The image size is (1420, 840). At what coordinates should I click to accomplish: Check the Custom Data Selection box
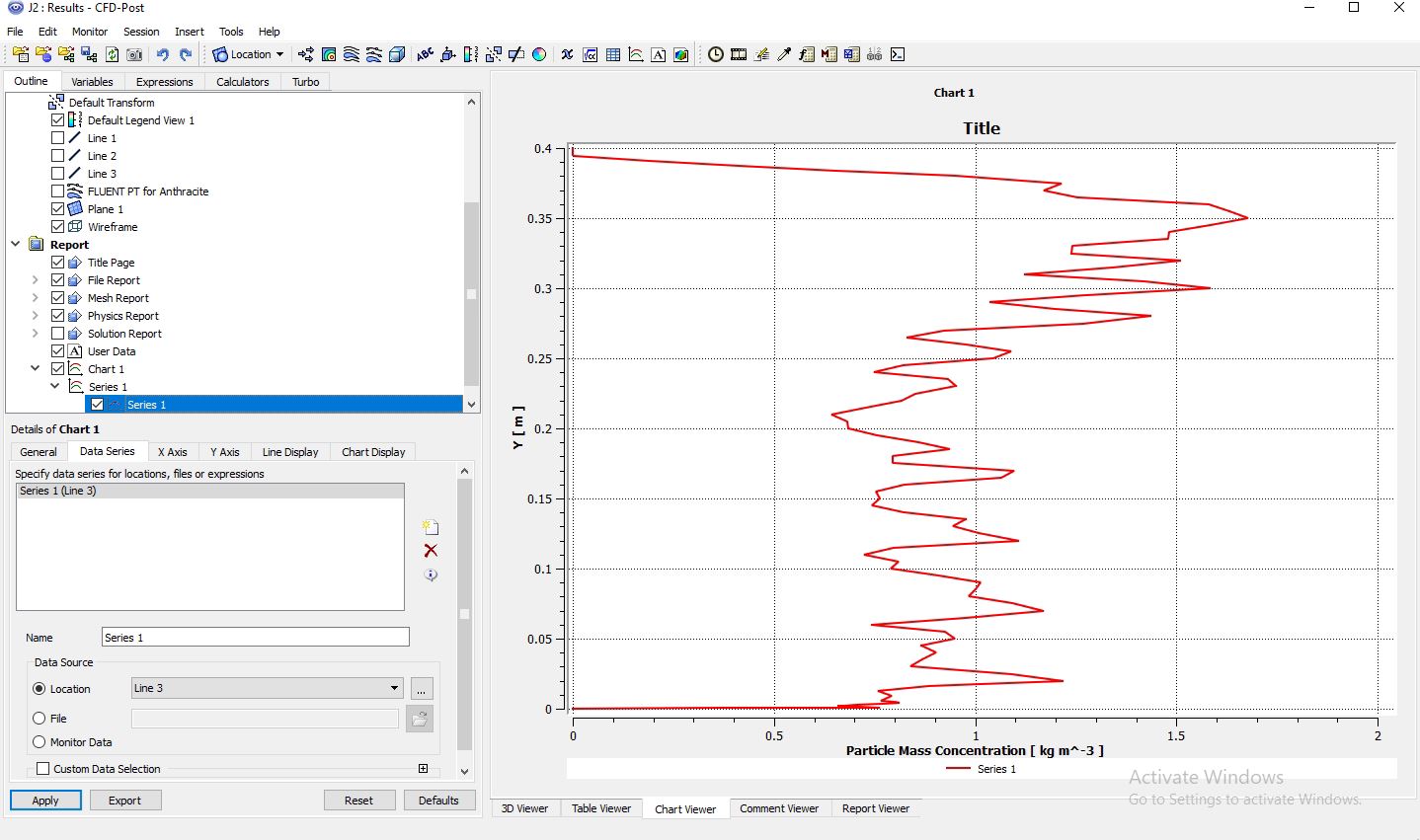[42, 769]
